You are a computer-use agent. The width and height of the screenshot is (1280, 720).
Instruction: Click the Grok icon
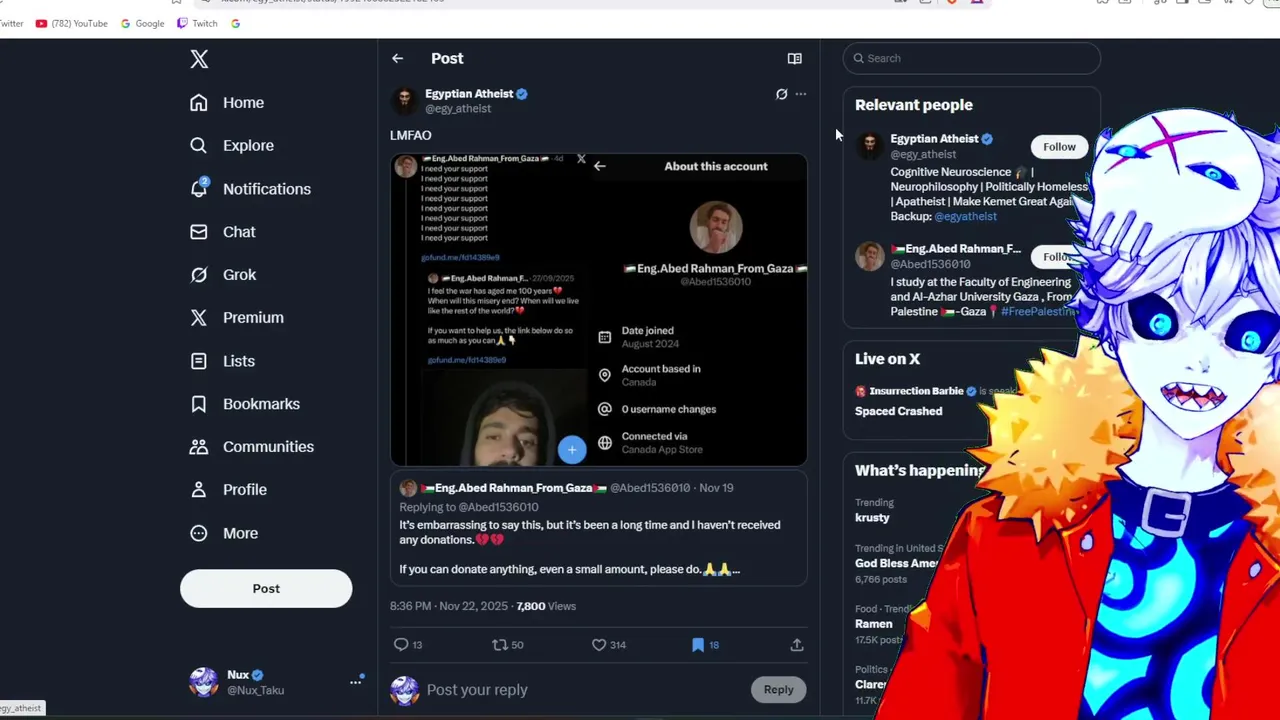tap(199, 275)
